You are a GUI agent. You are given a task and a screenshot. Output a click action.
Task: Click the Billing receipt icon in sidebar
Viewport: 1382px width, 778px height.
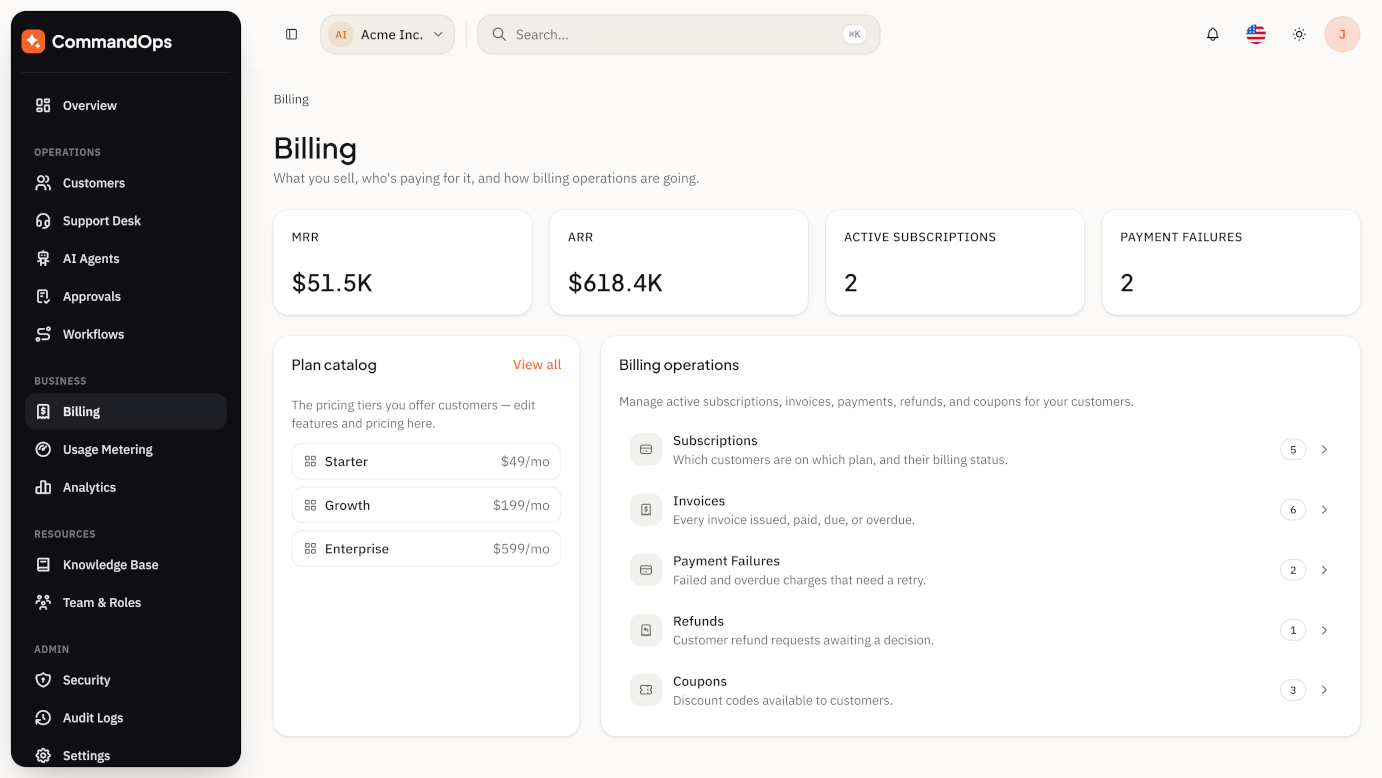pyautogui.click(x=43, y=412)
